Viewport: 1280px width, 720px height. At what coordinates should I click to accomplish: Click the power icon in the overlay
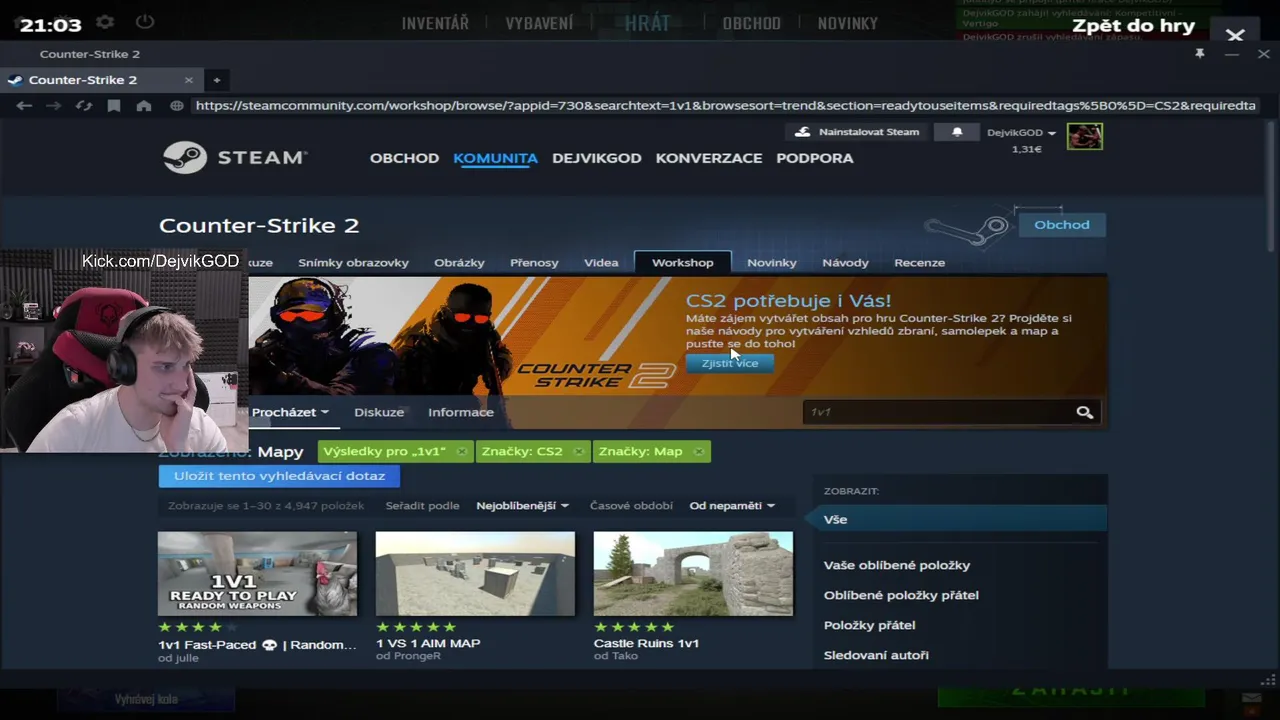click(145, 22)
